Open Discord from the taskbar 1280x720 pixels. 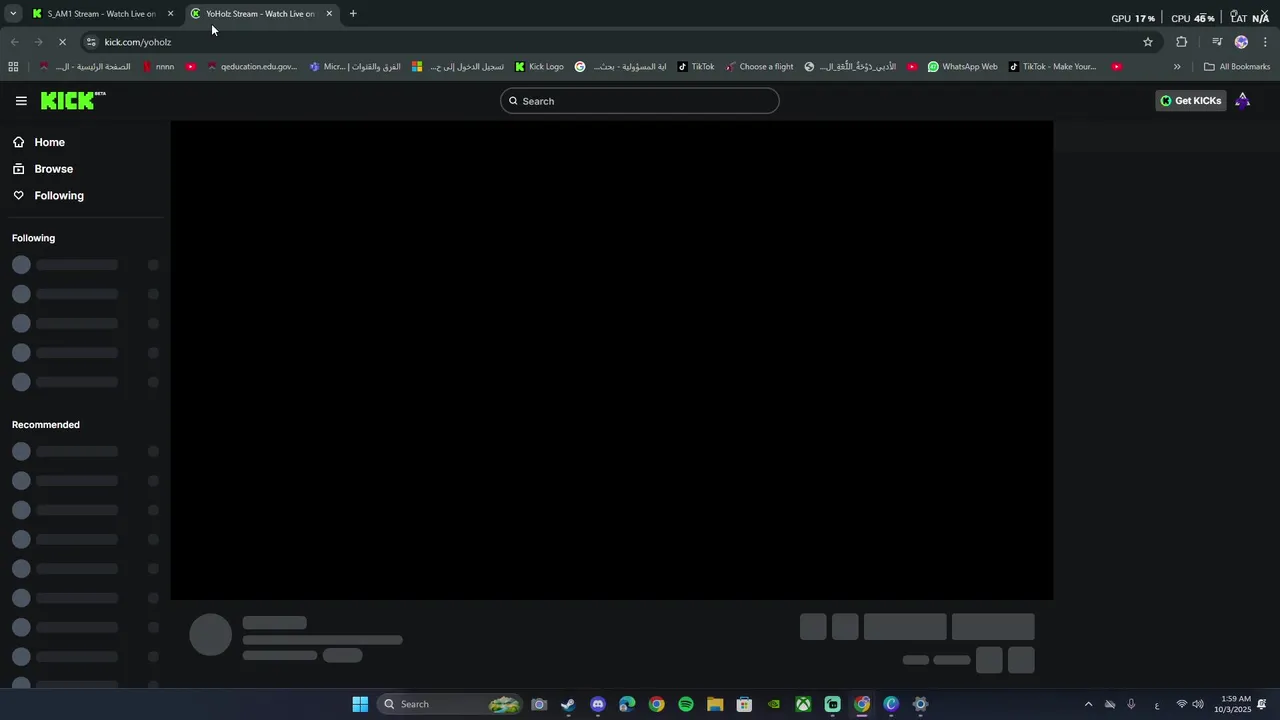598,704
